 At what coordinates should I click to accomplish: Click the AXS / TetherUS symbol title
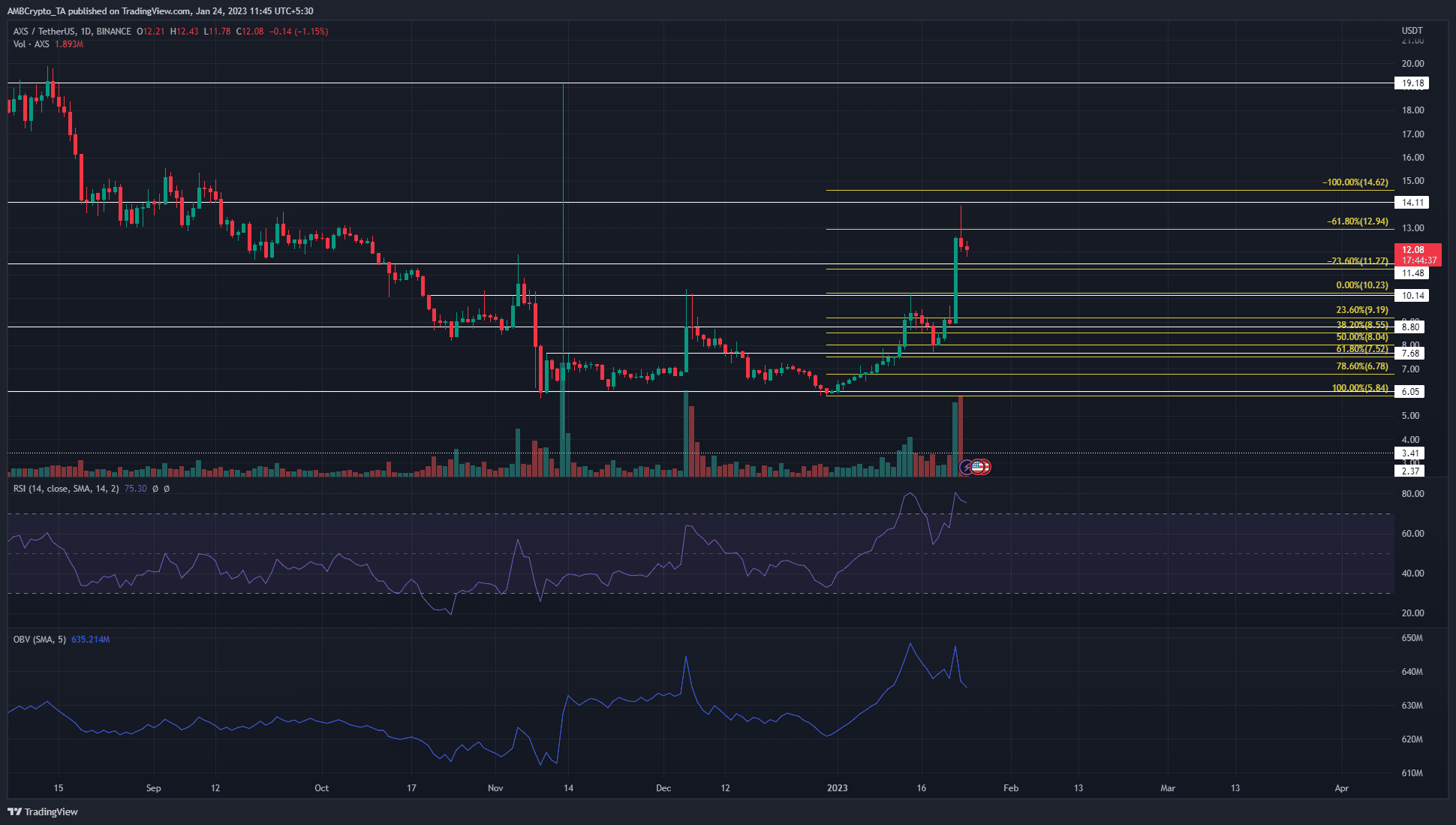(47, 32)
